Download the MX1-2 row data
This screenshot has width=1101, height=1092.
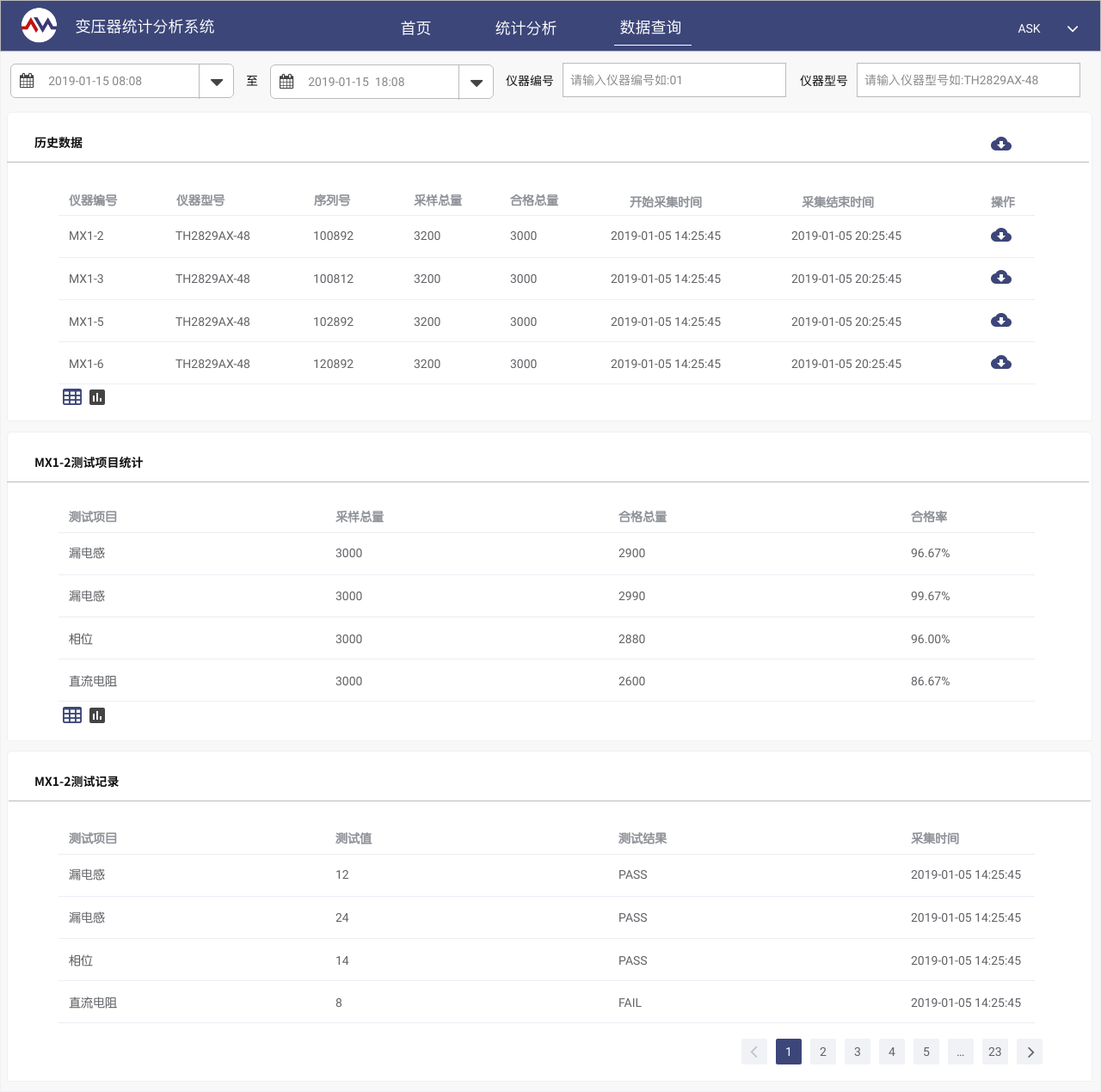click(x=1000, y=236)
